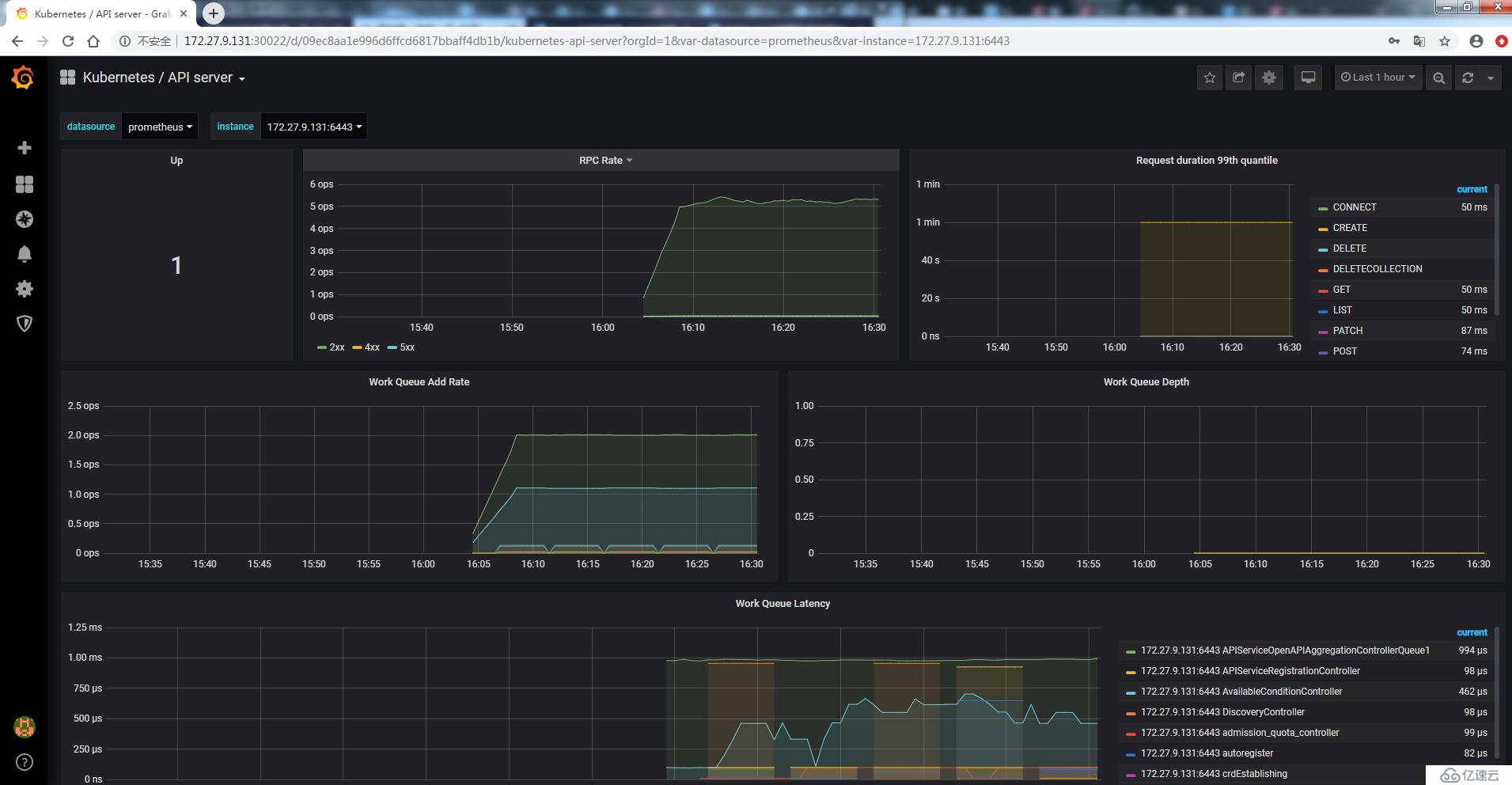
Task: Refresh the dashboard with refresh icon
Action: click(x=1468, y=78)
